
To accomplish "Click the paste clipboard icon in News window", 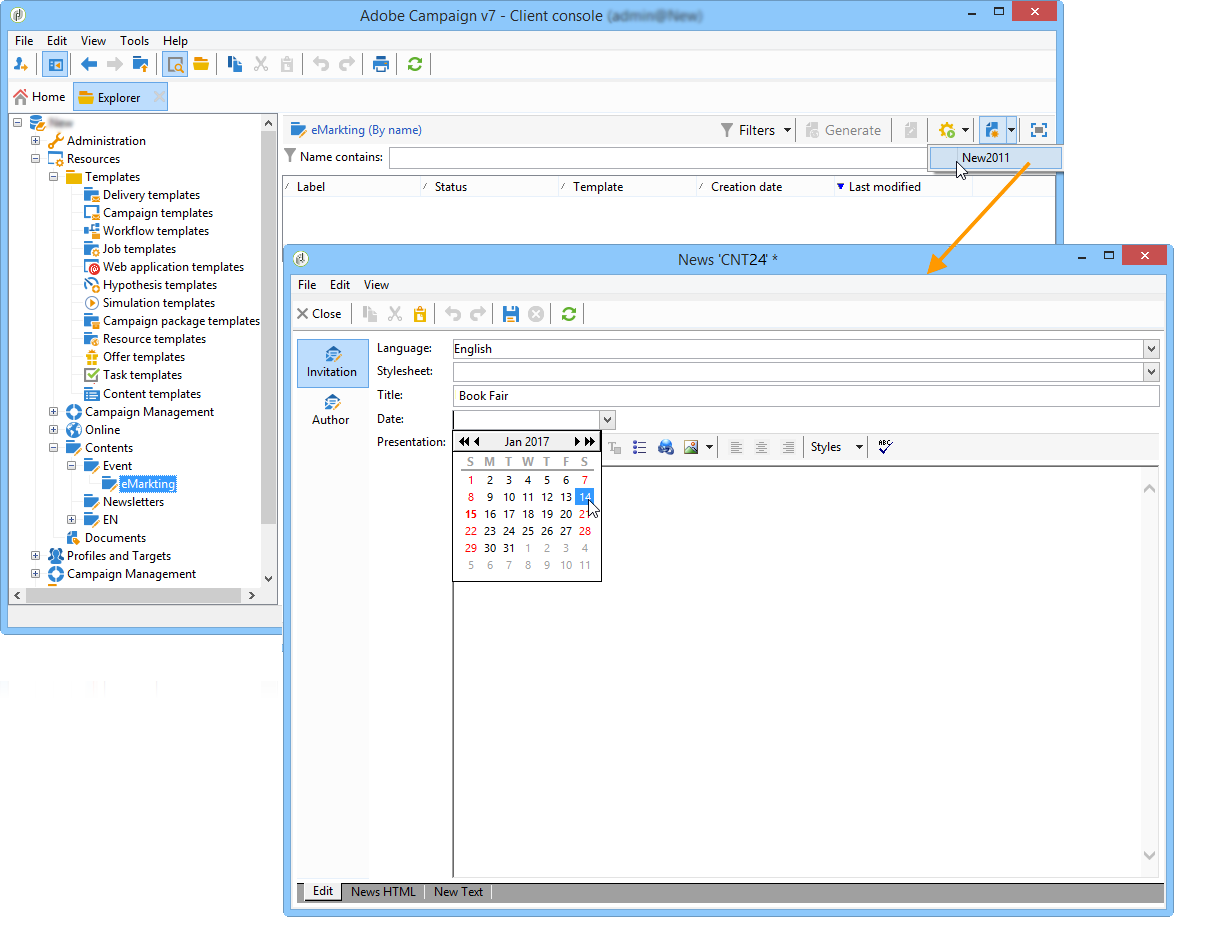I will pyautogui.click(x=420, y=314).
